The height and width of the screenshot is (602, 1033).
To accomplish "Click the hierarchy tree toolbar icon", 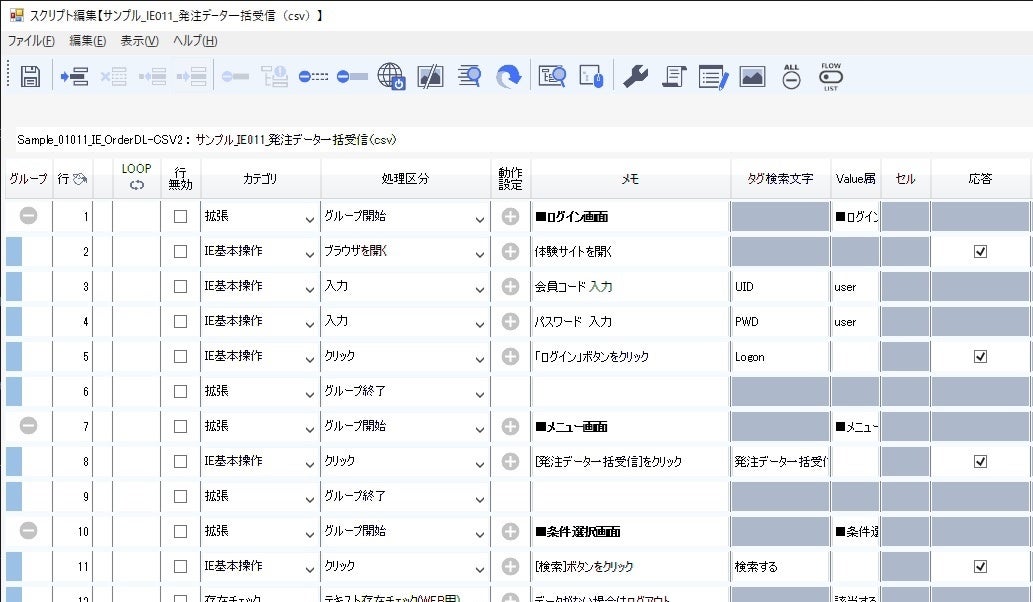I will click(x=274, y=76).
